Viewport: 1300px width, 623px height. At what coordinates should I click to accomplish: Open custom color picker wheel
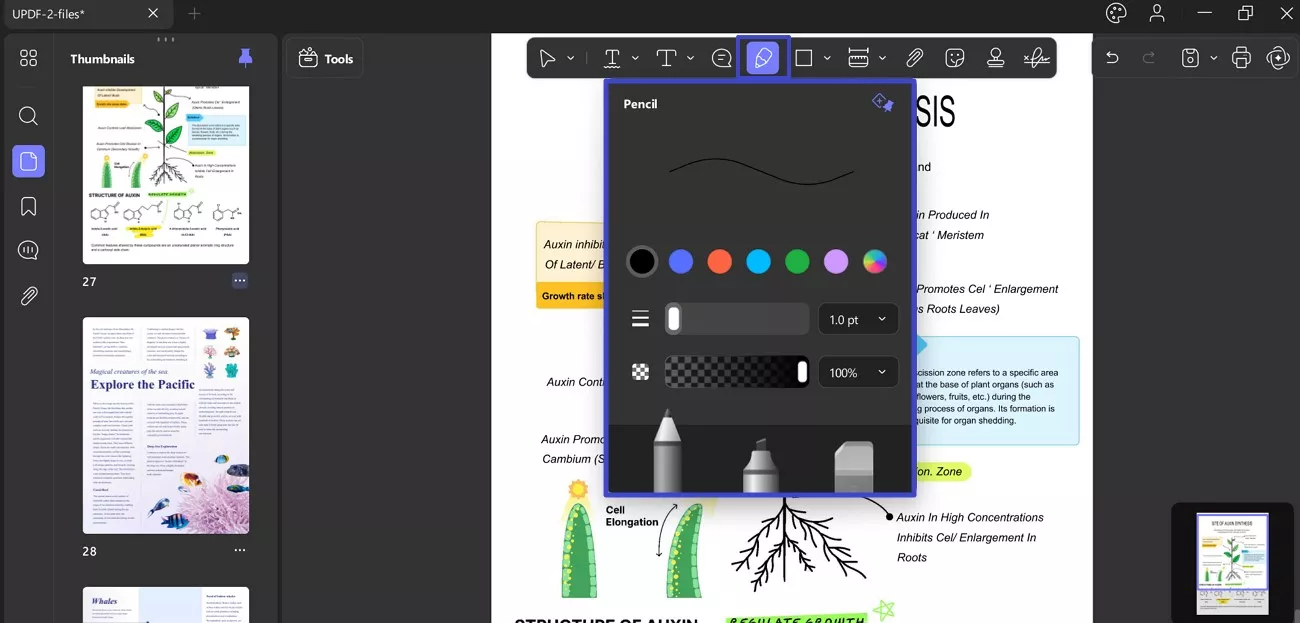point(875,262)
